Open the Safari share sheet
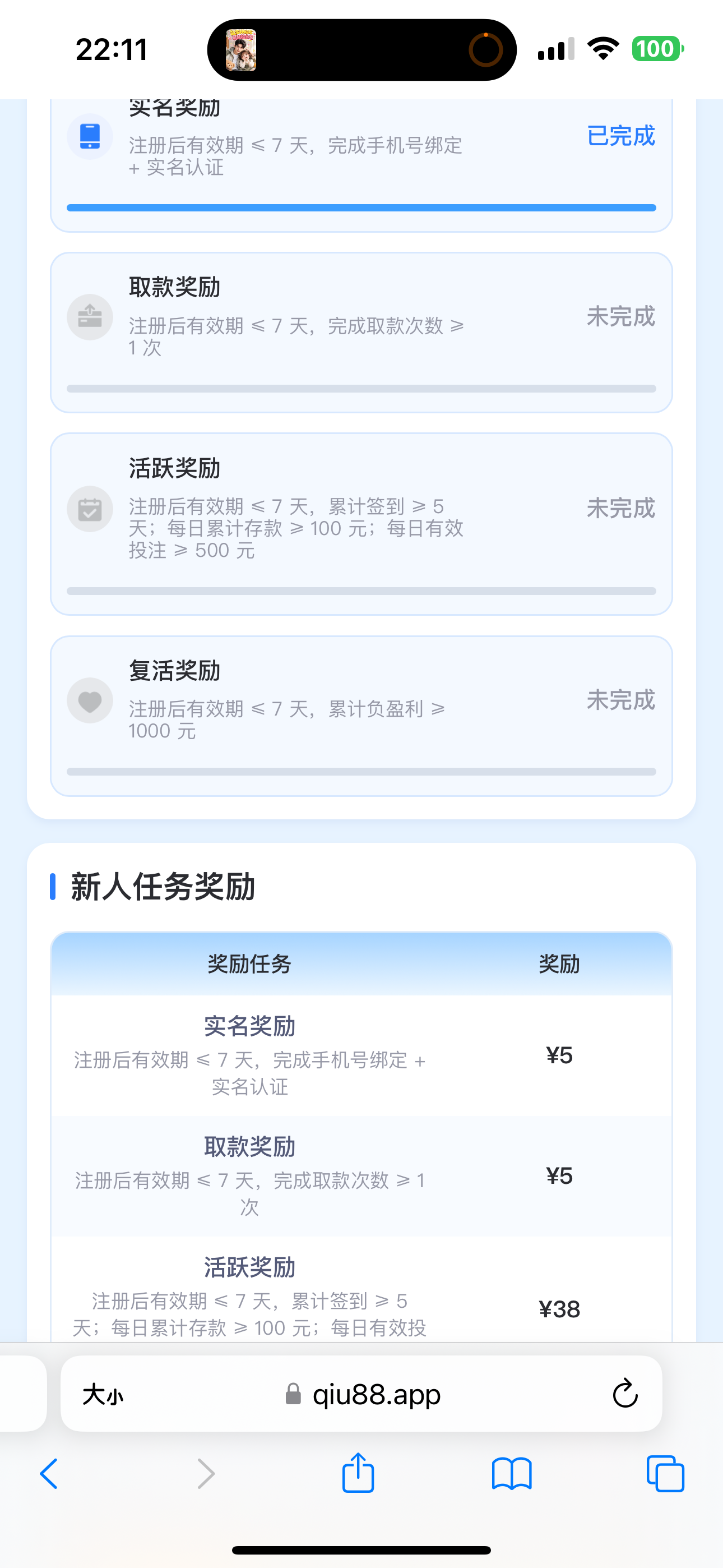 pos(358,1473)
